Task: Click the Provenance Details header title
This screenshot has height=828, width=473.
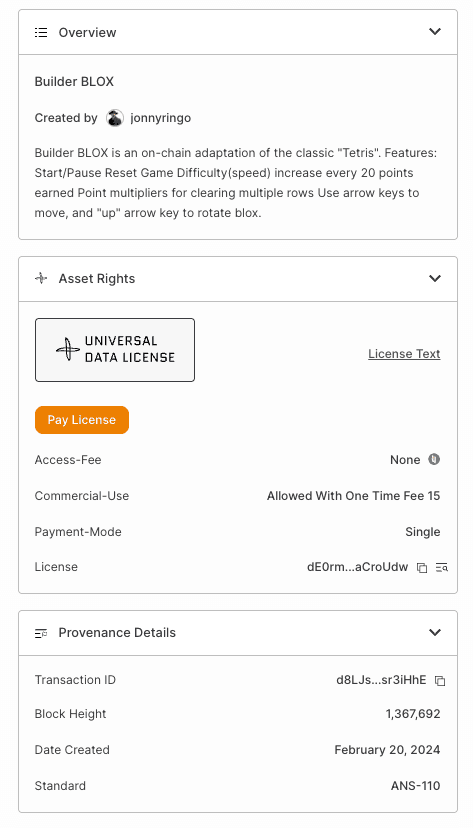Action: 117,633
